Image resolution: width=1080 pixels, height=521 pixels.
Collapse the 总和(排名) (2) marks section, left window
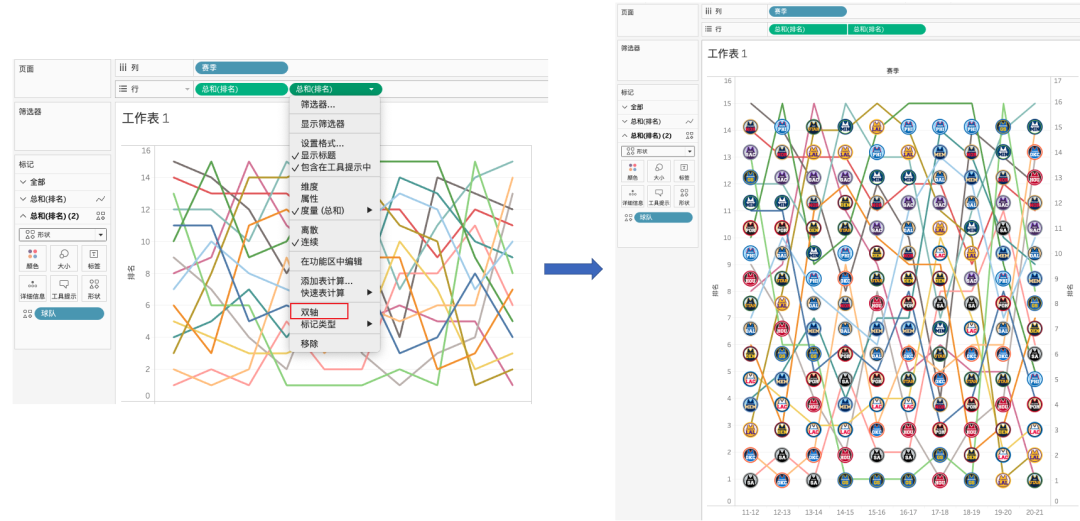(23, 216)
